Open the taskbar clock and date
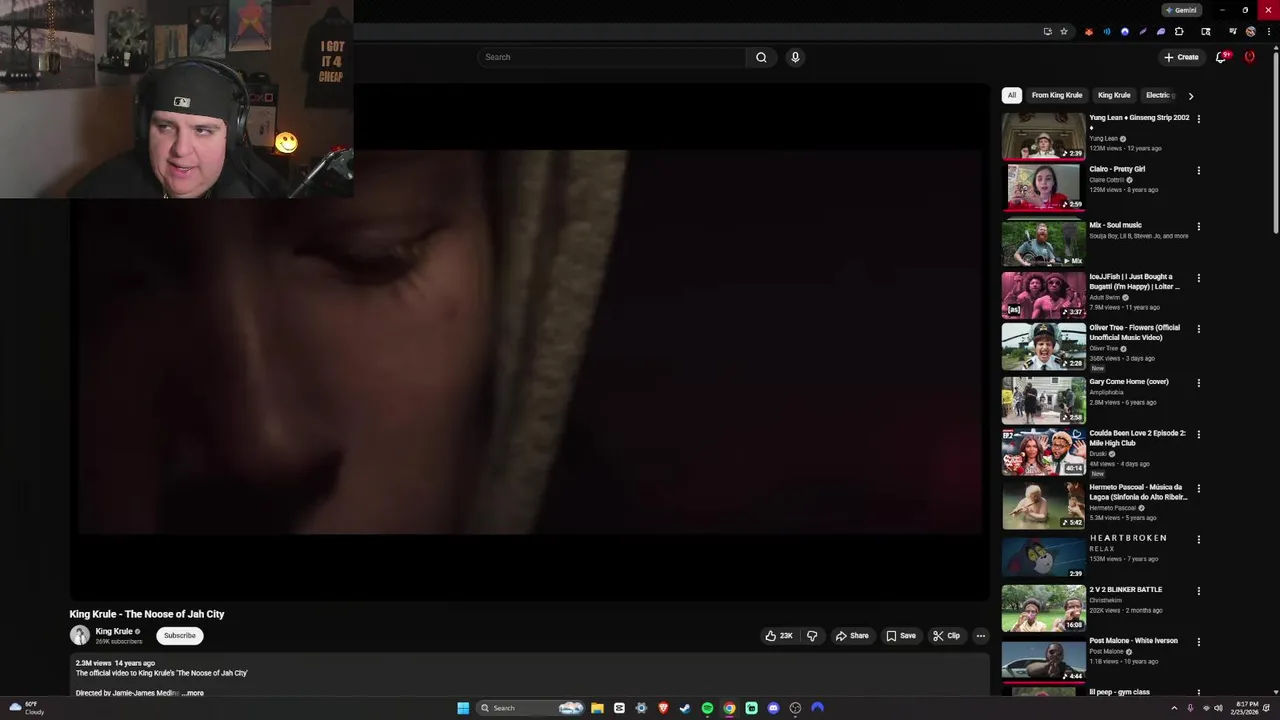 (1246, 708)
